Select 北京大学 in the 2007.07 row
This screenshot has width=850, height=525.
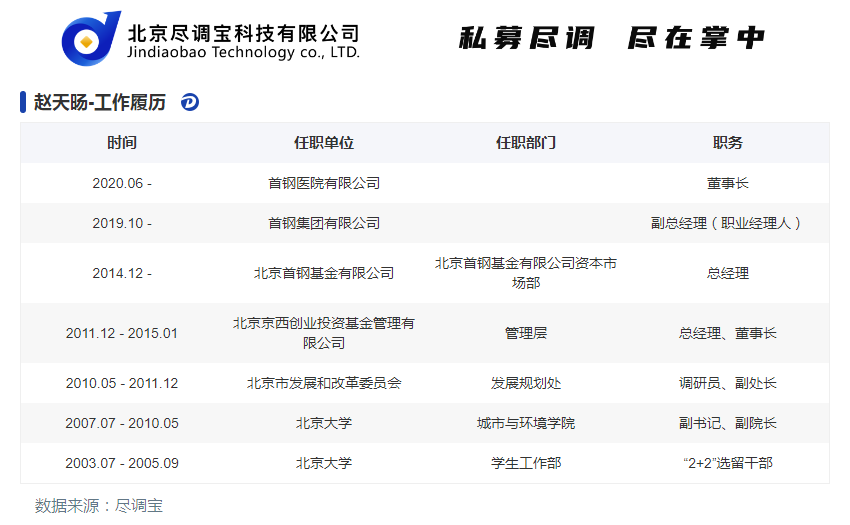tap(324, 423)
